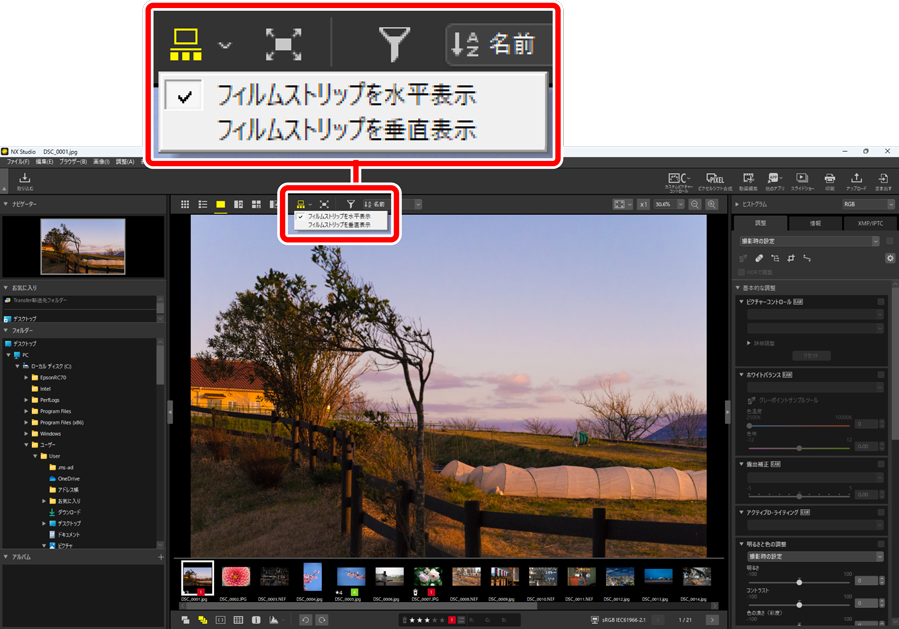
Task: Open the filter funnel icon
Action: (x=351, y=204)
